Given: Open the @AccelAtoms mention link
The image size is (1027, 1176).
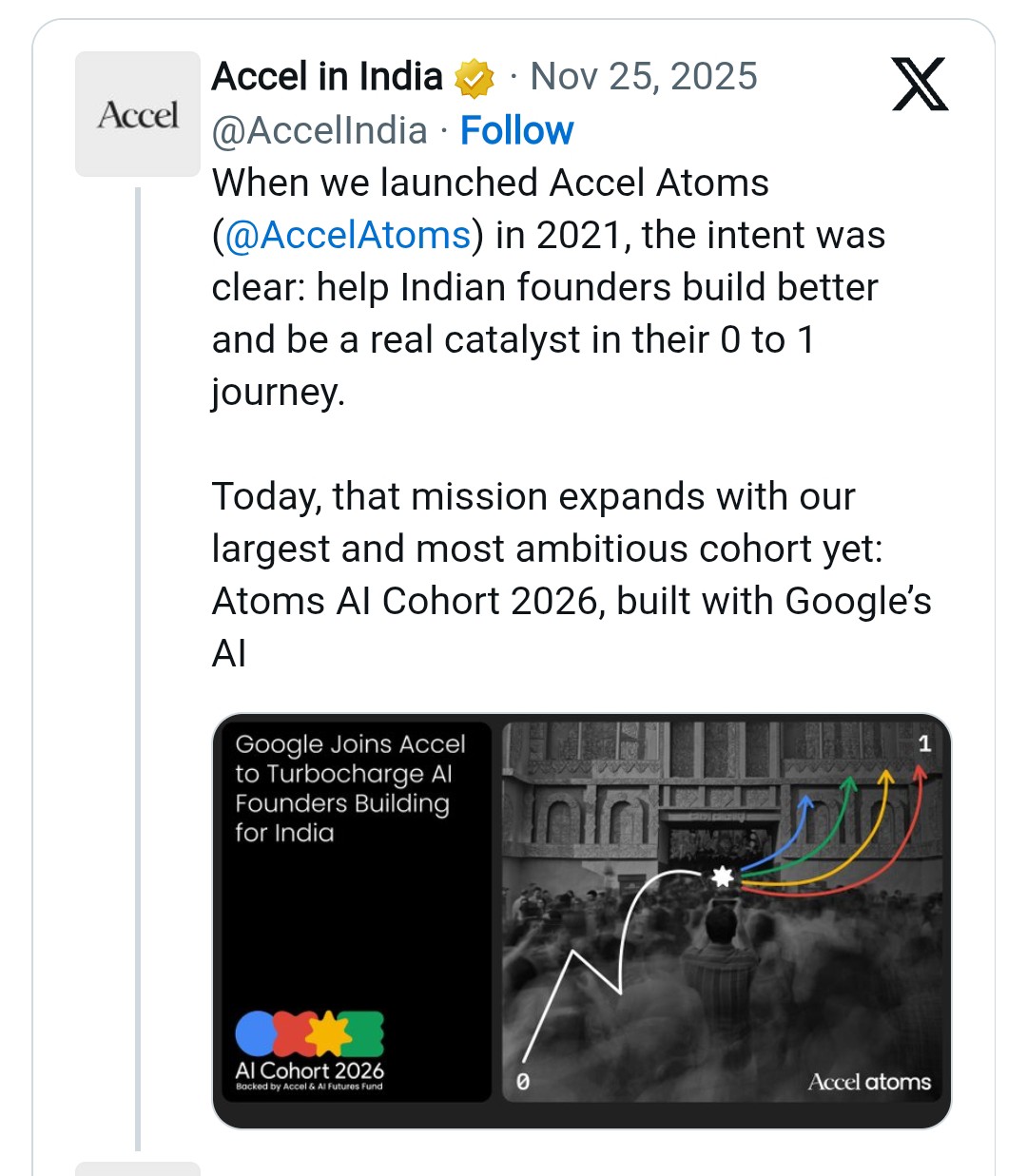Looking at the screenshot, I should (348, 235).
